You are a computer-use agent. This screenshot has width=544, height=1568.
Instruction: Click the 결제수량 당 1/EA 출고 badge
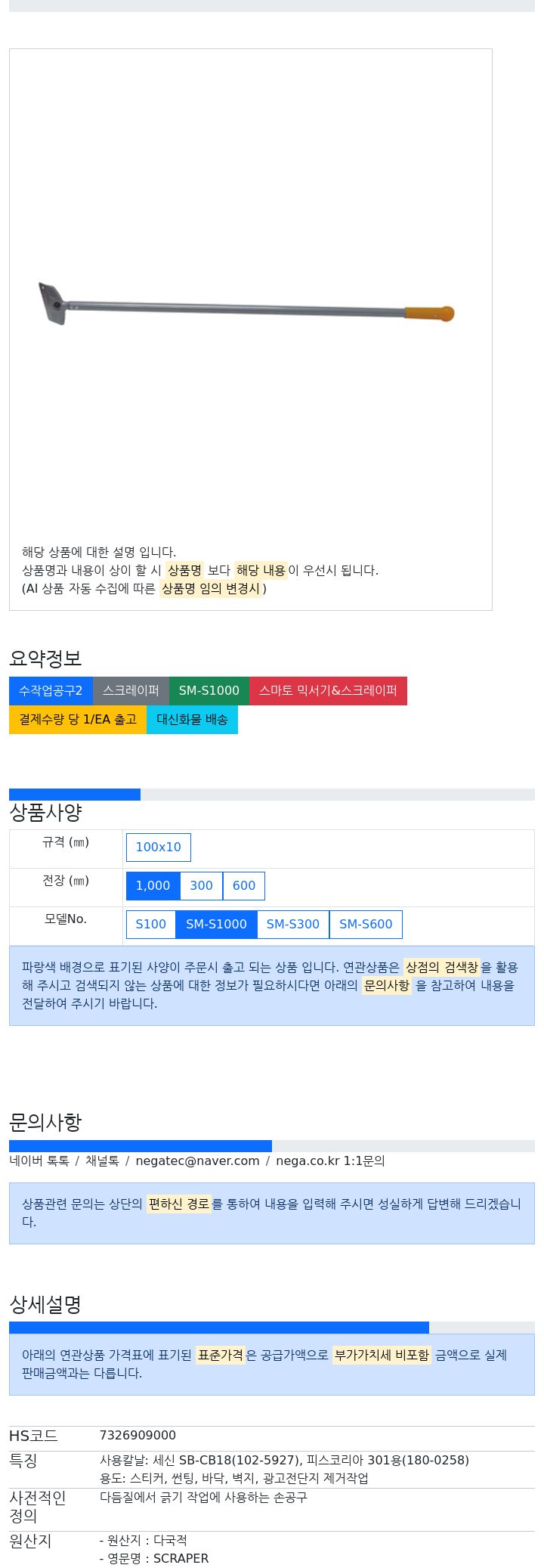pos(78,720)
